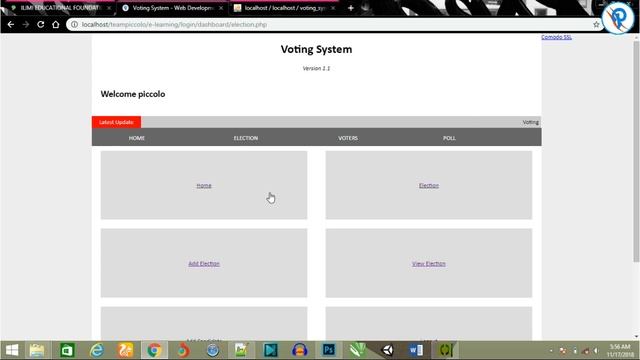Open the blue play-arrow taskbar icon

click(x=271, y=350)
